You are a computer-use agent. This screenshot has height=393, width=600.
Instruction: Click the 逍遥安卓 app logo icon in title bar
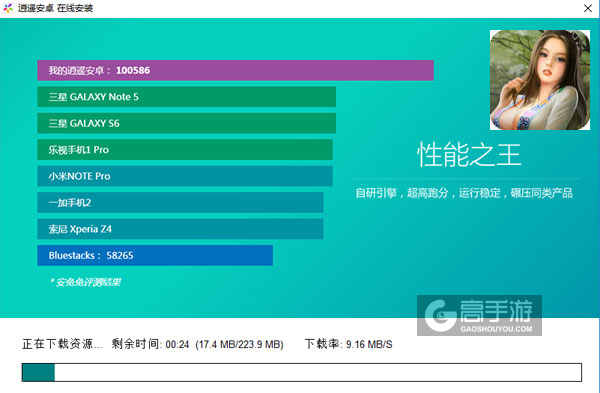(8, 8)
